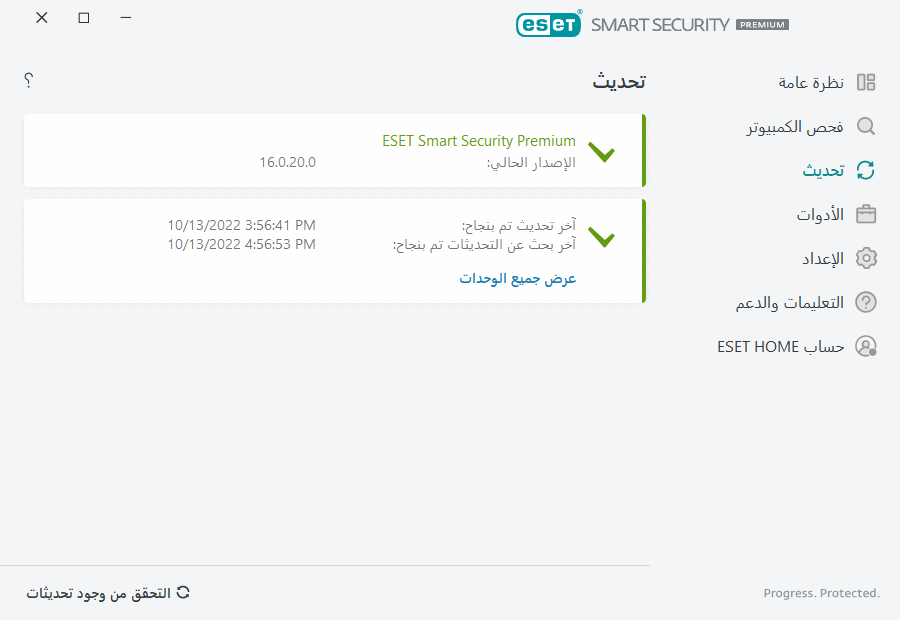Click the Help and support question-circle icon

coord(866,302)
